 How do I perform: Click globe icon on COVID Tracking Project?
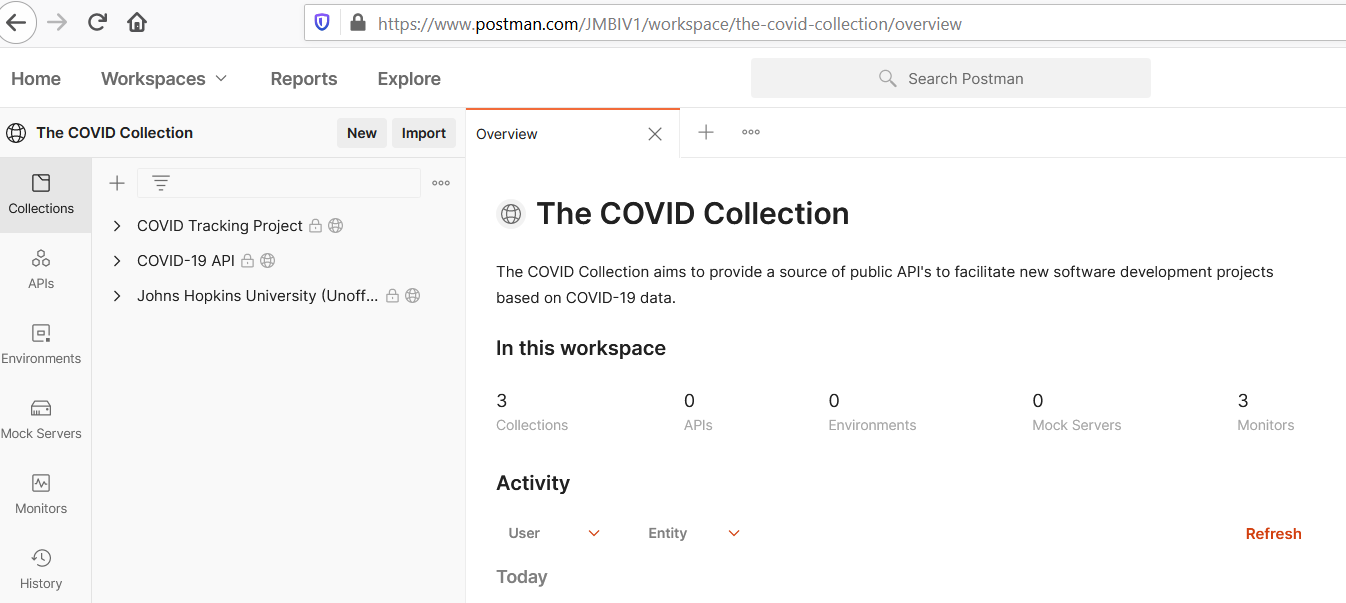coord(336,226)
